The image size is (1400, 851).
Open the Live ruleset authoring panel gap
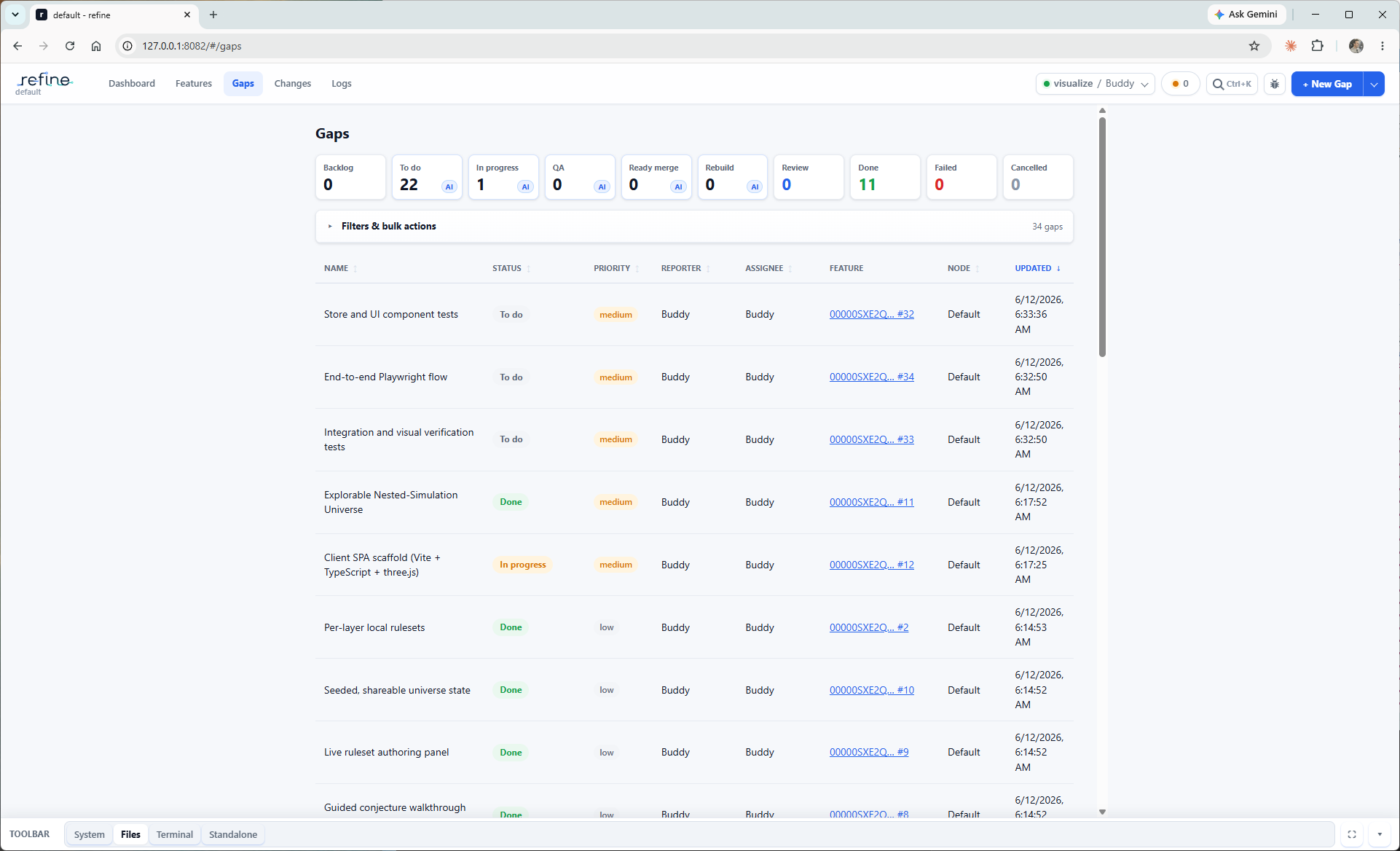point(386,752)
